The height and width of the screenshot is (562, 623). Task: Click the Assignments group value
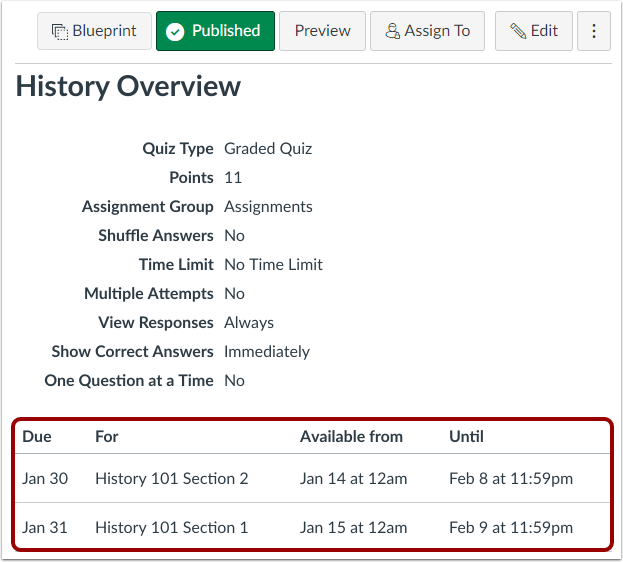268,207
